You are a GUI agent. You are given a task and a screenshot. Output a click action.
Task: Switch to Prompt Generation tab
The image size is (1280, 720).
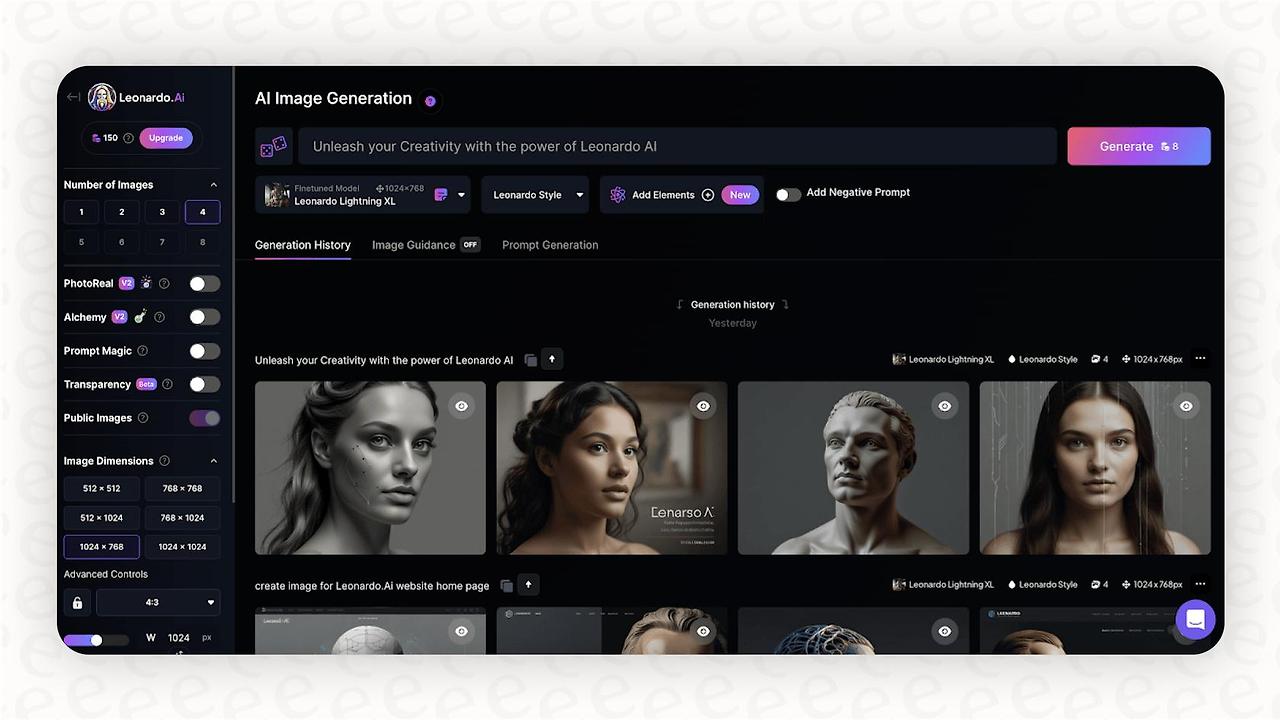coord(550,245)
